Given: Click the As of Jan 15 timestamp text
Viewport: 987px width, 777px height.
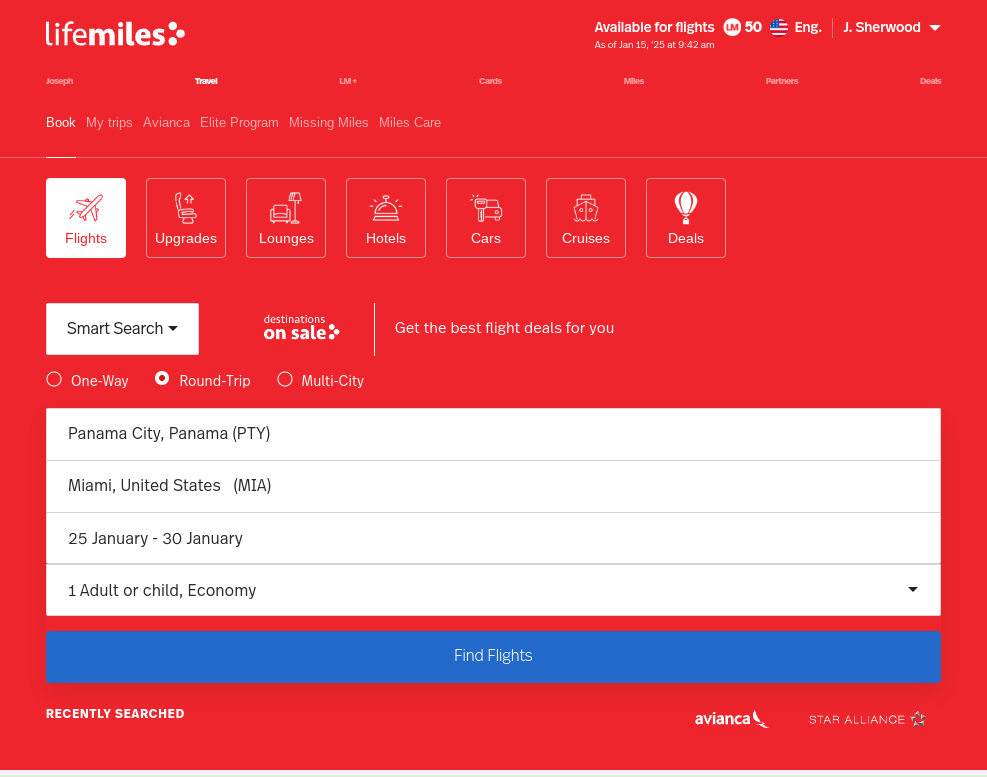Looking at the screenshot, I should tap(655, 45).
